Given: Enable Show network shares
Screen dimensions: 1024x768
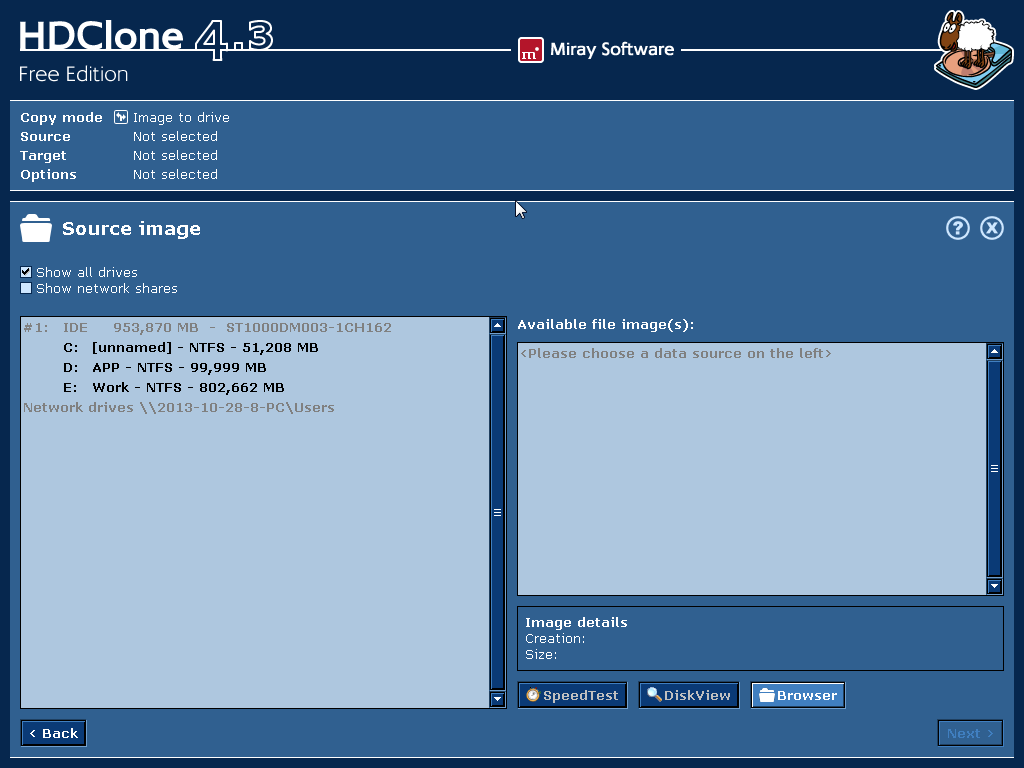Looking at the screenshot, I should tap(26, 288).
